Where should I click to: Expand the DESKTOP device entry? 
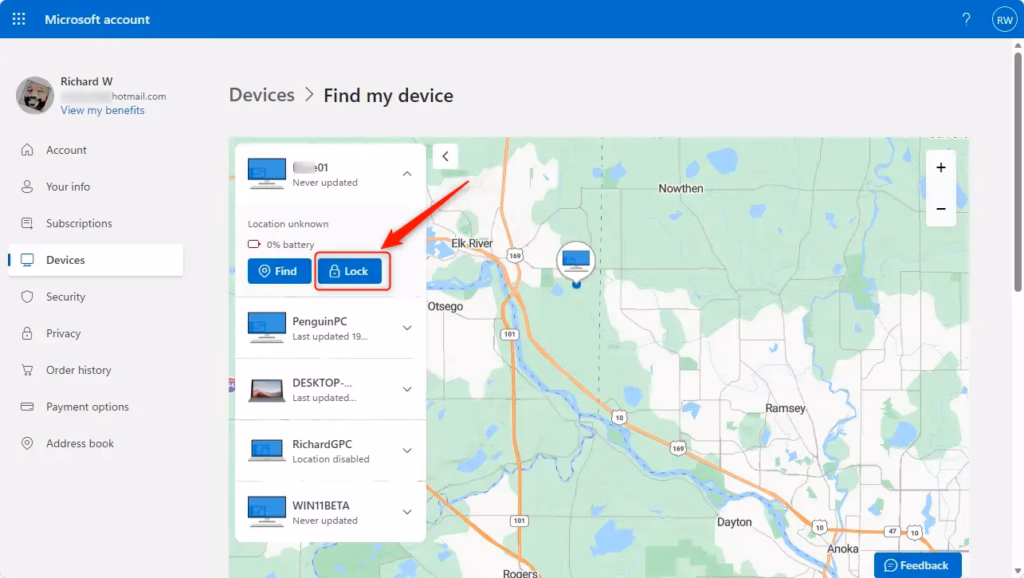click(x=407, y=389)
